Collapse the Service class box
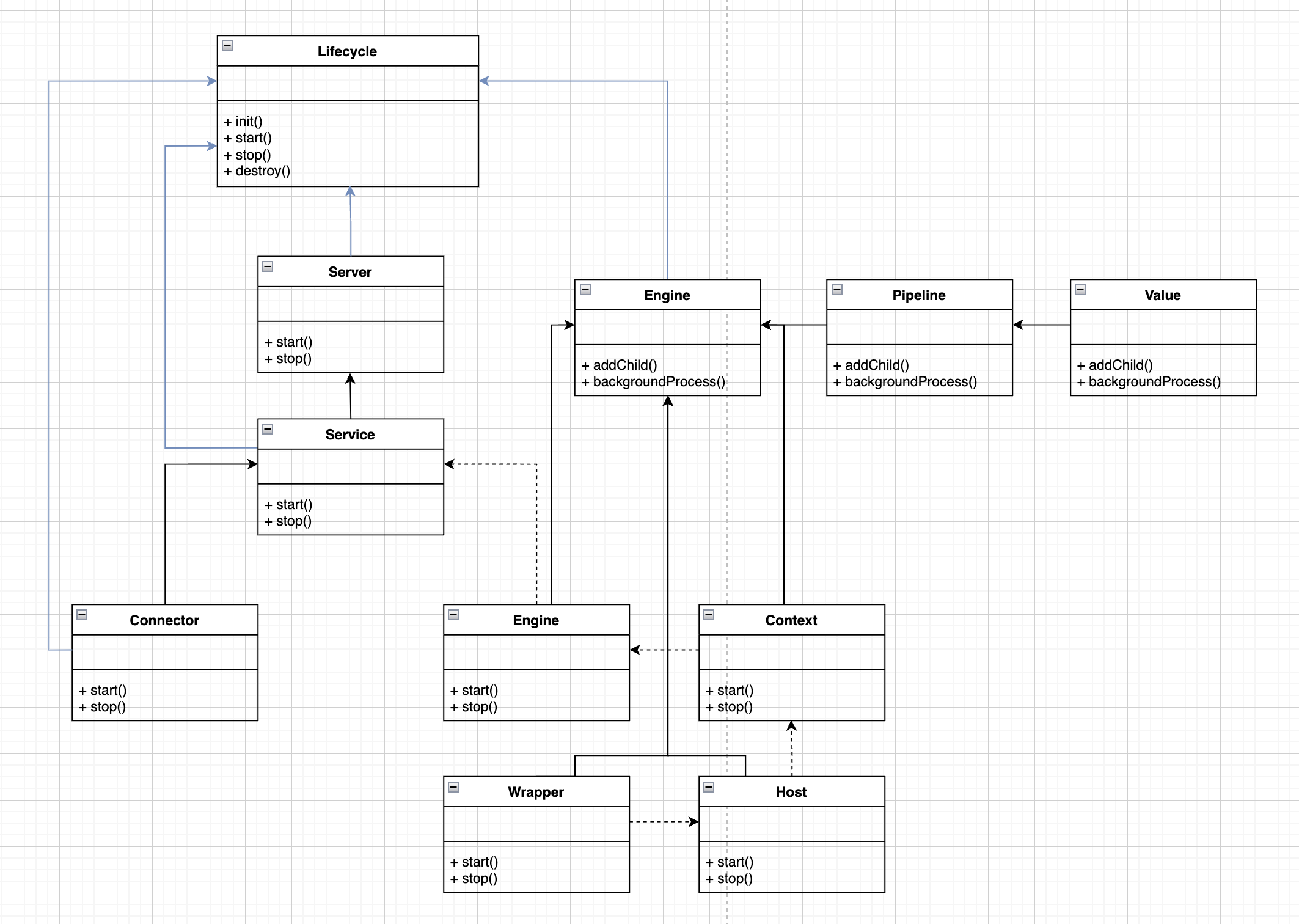 pos(268,429)
